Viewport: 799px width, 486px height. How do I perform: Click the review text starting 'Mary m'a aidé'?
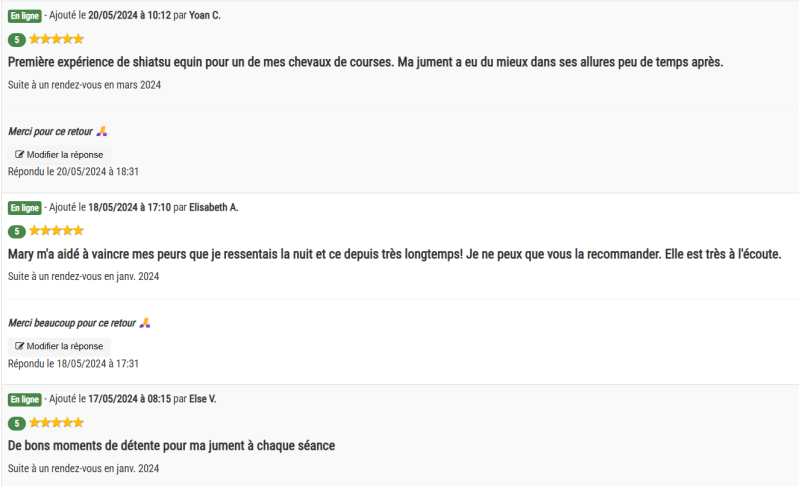[x=394, y=254]
